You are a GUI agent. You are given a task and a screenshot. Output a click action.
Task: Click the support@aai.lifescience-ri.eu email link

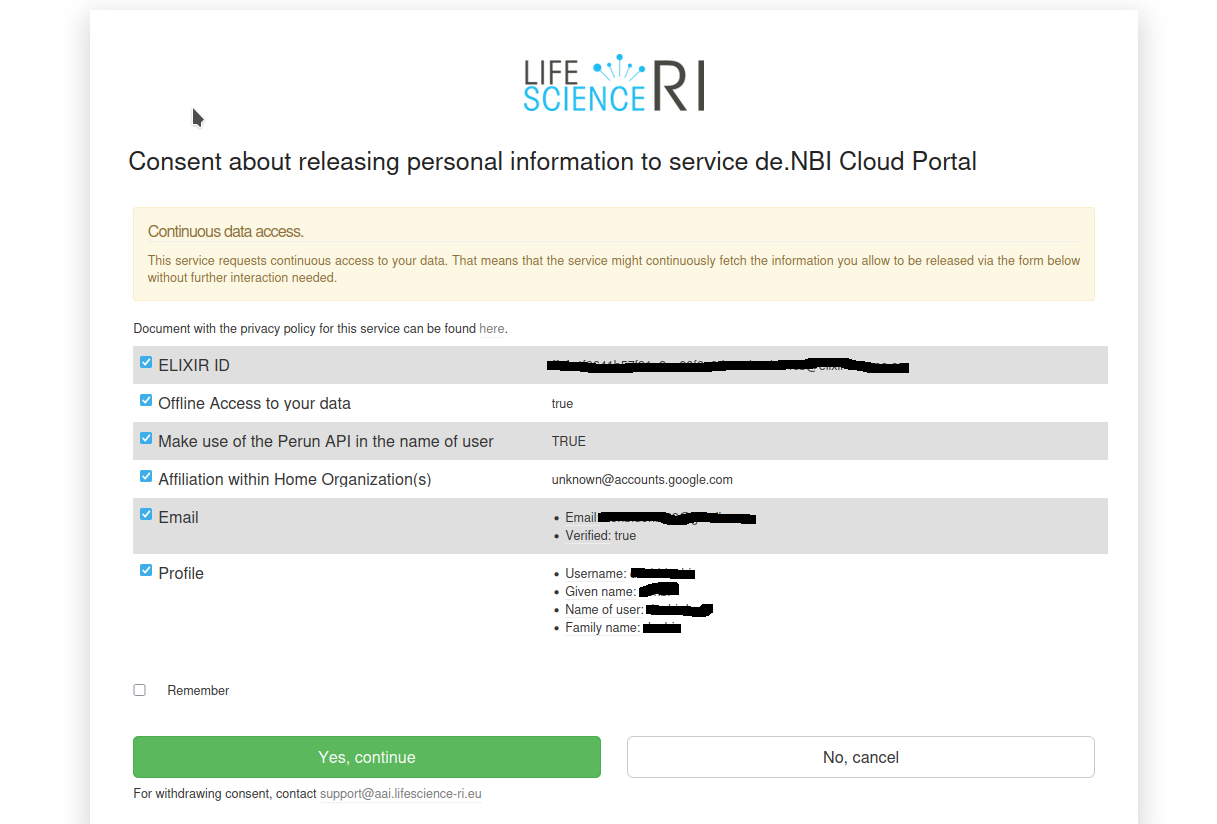[x=400, y=794]
